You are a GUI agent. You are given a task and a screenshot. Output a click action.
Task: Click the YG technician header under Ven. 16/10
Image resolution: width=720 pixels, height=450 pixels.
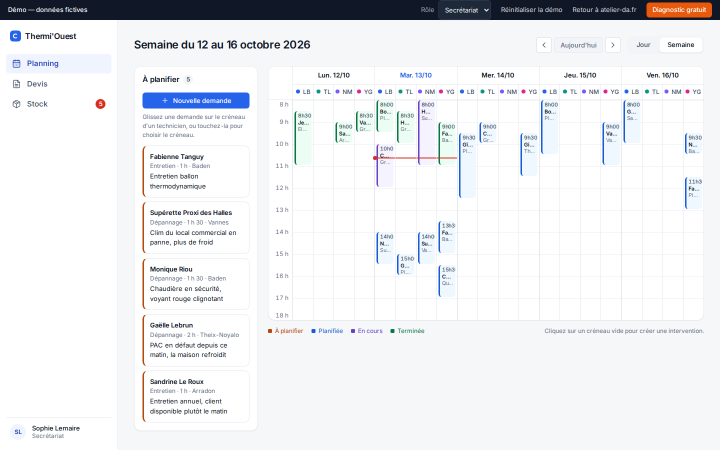click(693, 92)
